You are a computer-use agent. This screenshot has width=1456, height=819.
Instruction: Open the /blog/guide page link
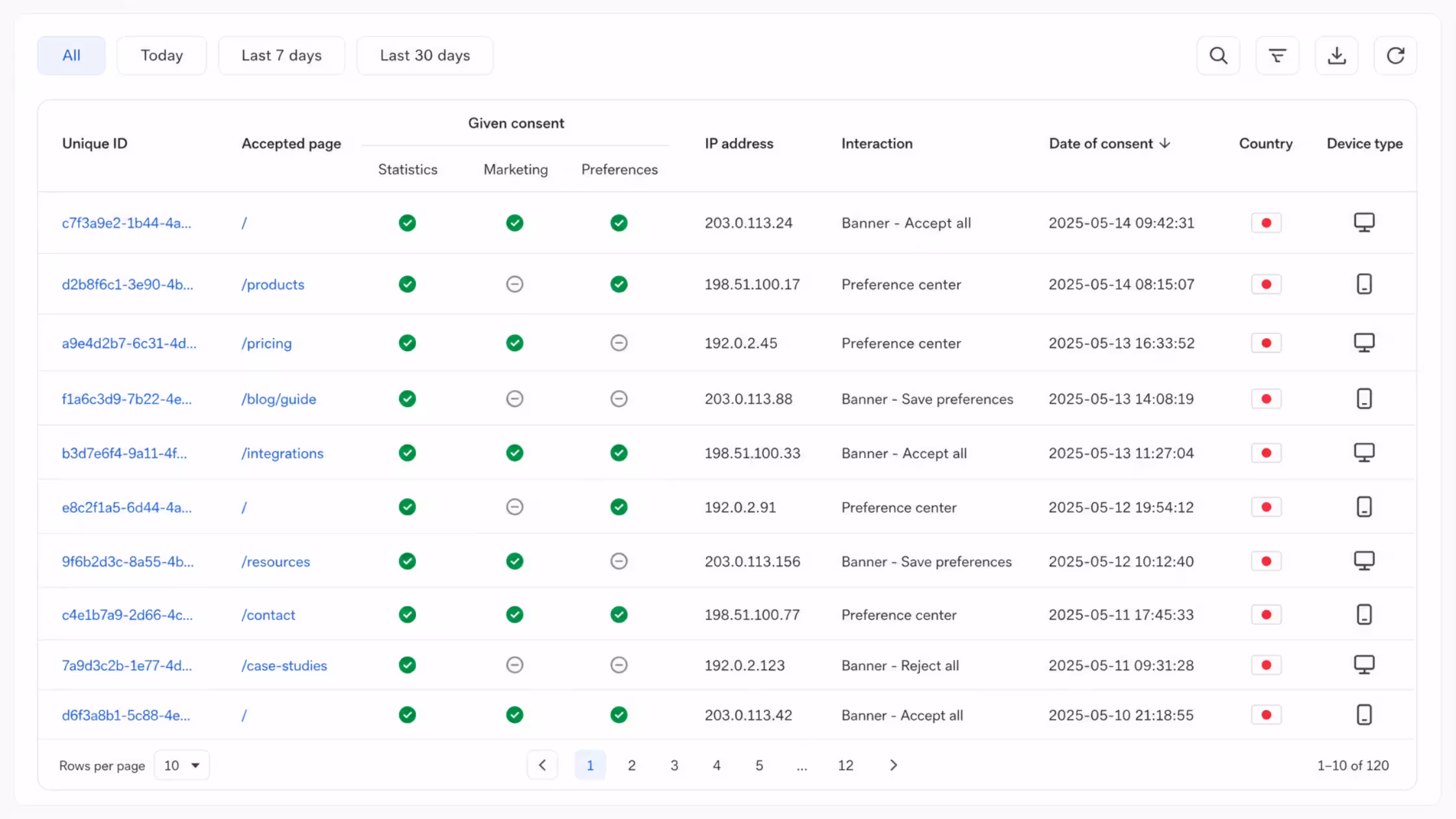[x=278, y=399]
